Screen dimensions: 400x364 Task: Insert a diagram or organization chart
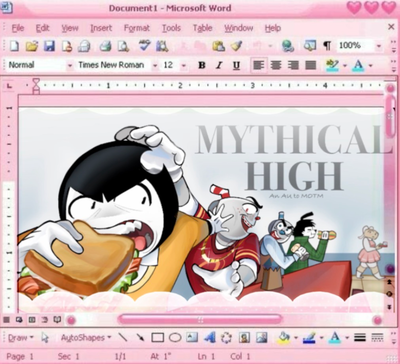(227, 338)
